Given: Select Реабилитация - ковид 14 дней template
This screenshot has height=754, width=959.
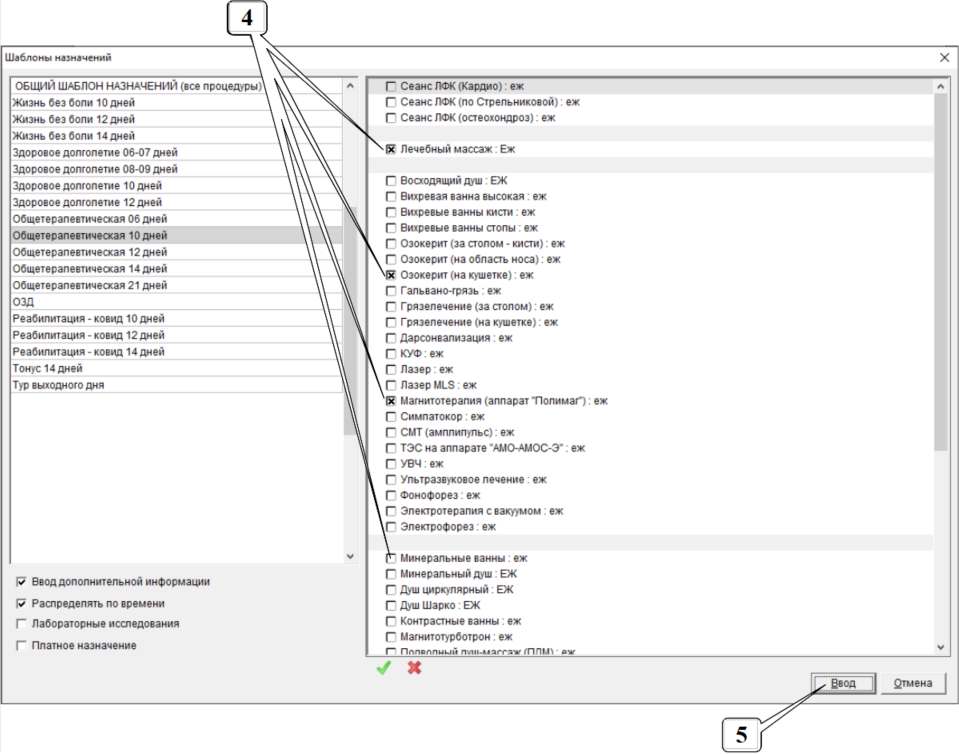Looking at the screenshot, I should tap(88, 352).
